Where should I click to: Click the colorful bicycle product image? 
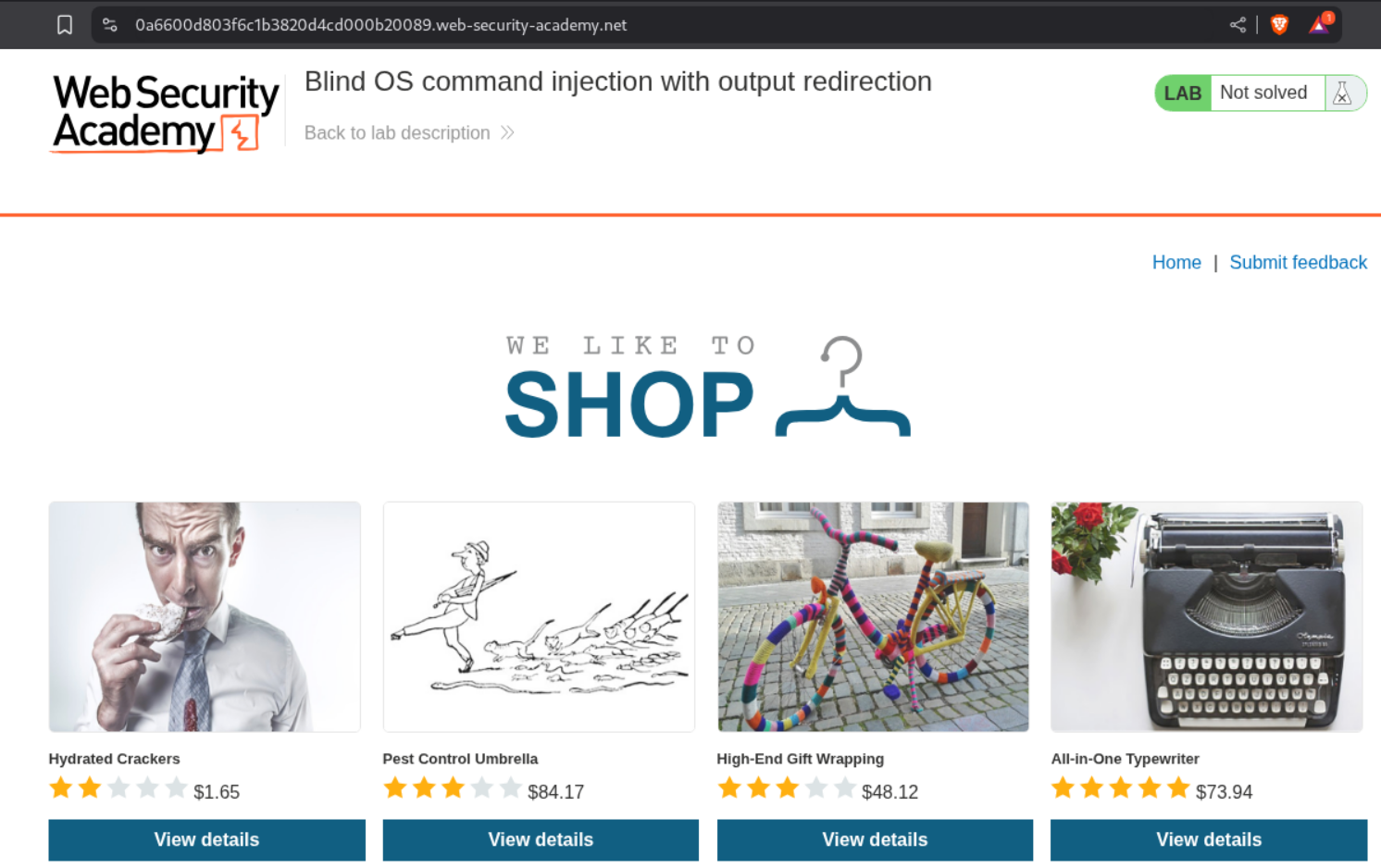pyautogui.click(x=873, y=616)
